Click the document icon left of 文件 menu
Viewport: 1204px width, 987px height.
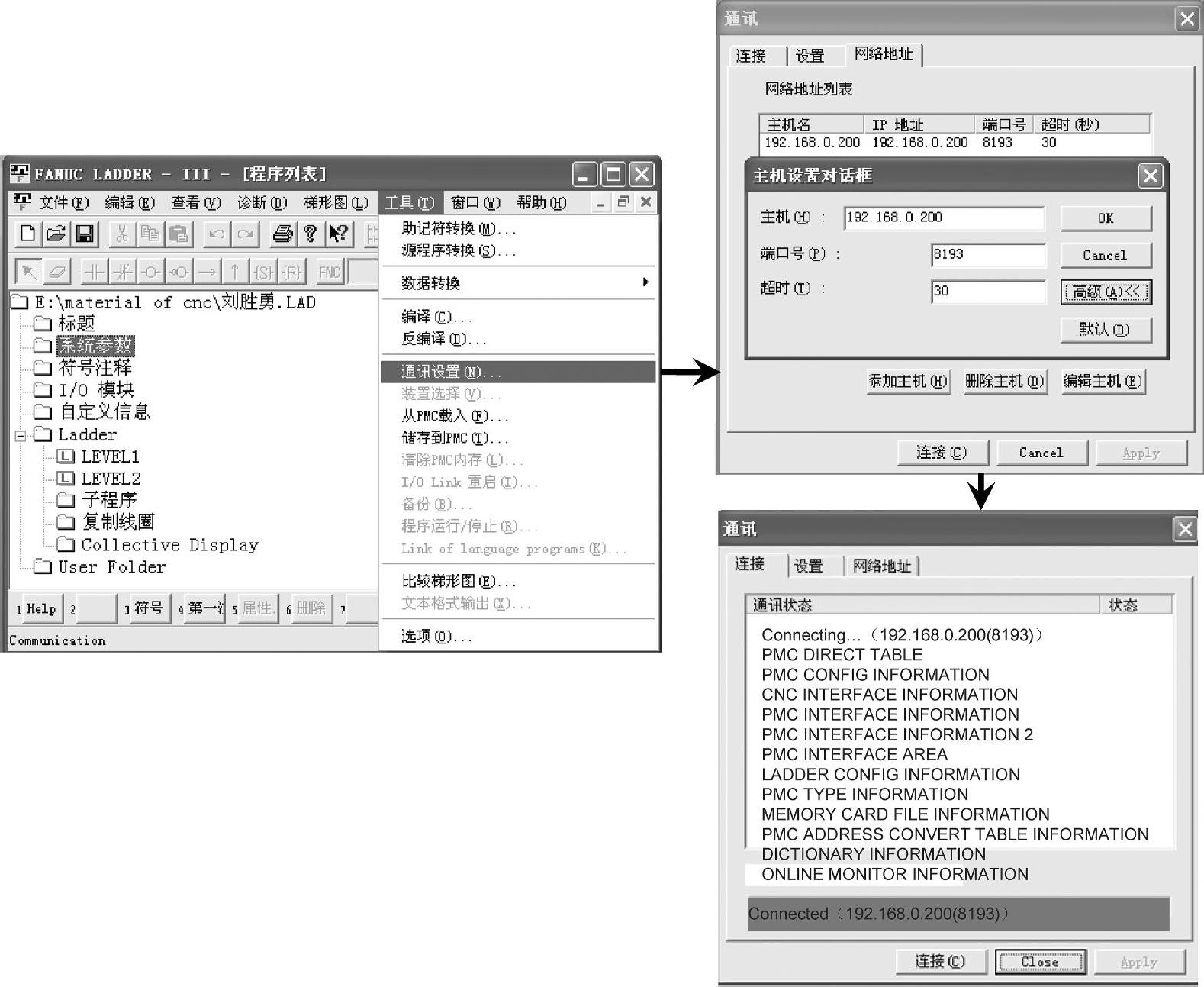point(22,202)
